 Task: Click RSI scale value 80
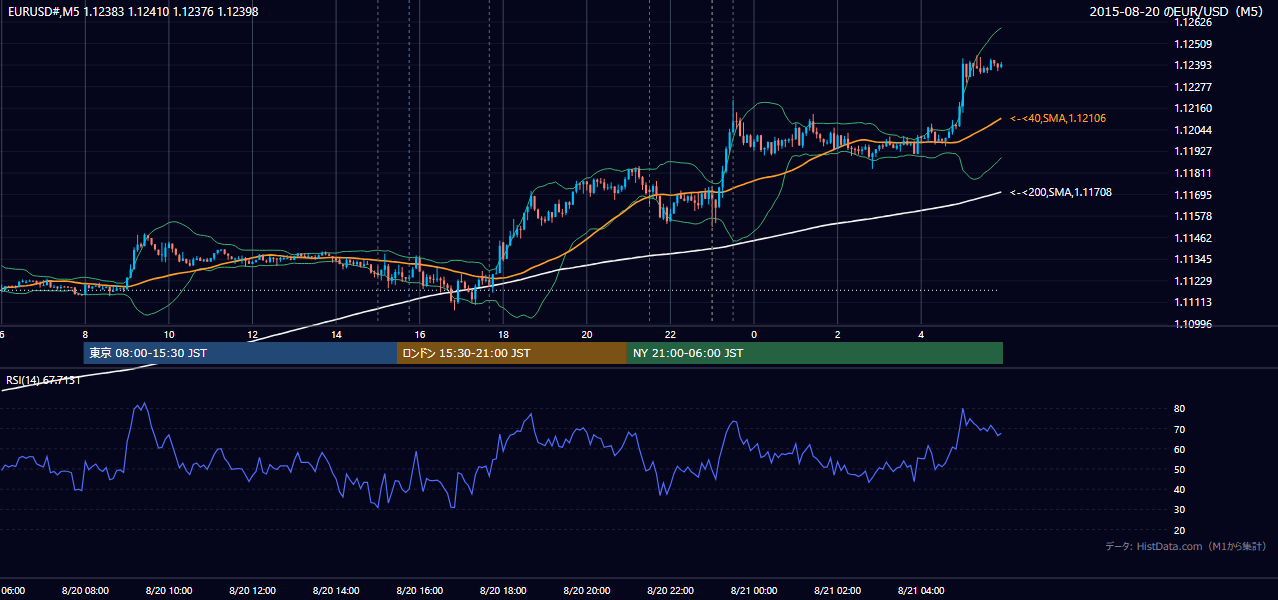pos(1180,409)
